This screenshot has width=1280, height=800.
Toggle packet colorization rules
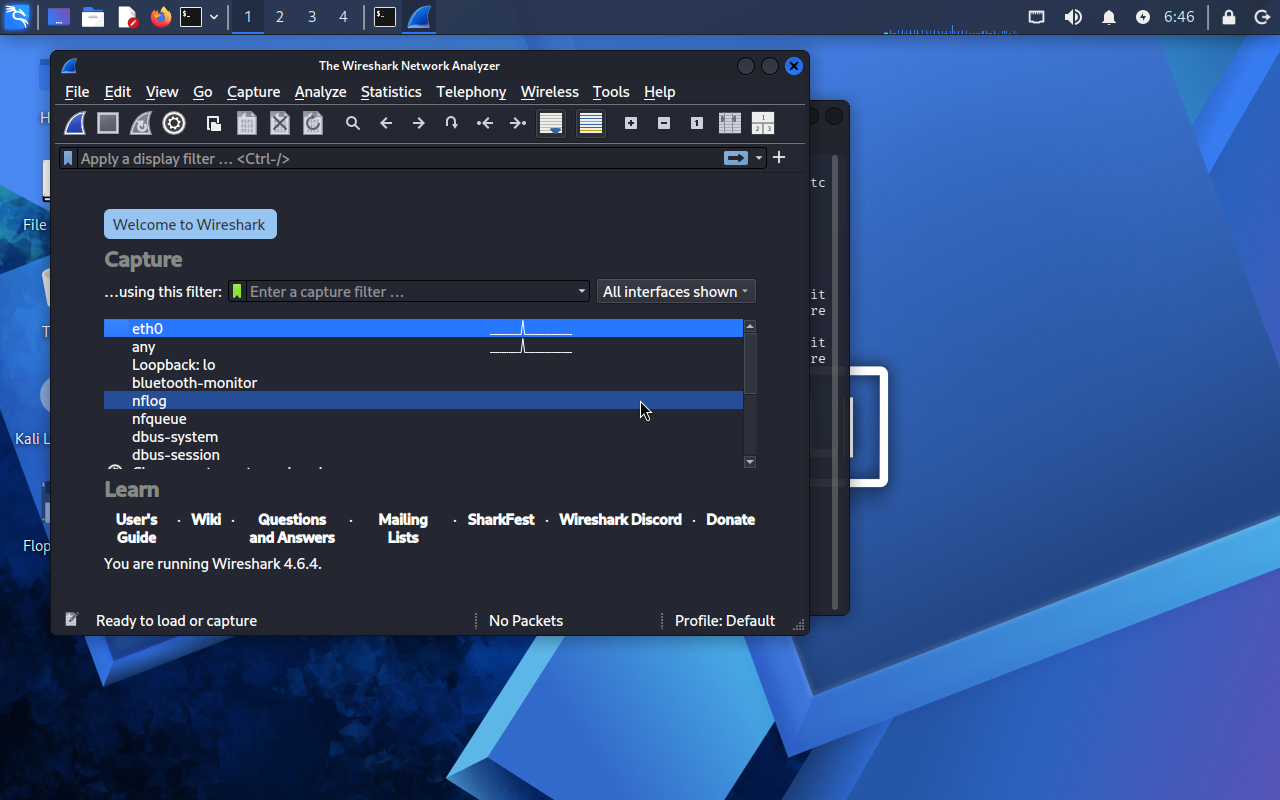[x=591, y=123]
